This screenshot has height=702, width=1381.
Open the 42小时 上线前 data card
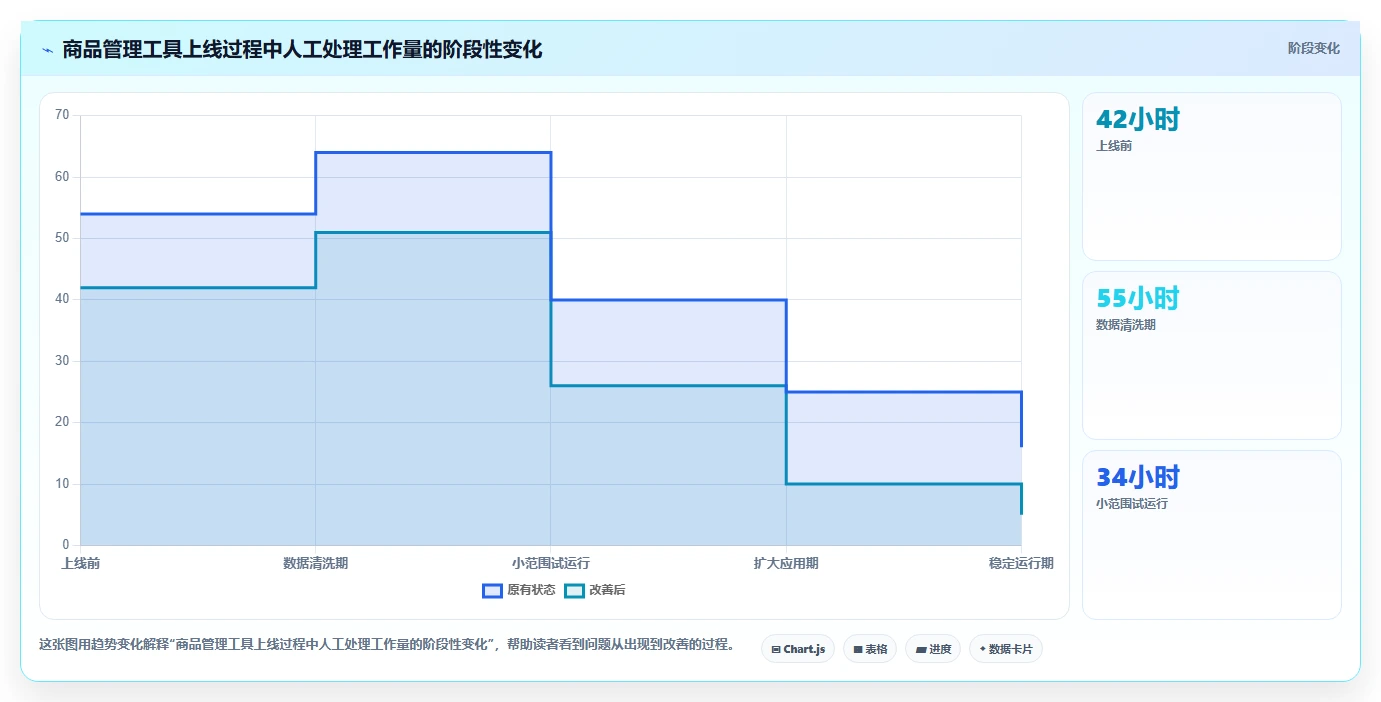tap(1212, 177)
